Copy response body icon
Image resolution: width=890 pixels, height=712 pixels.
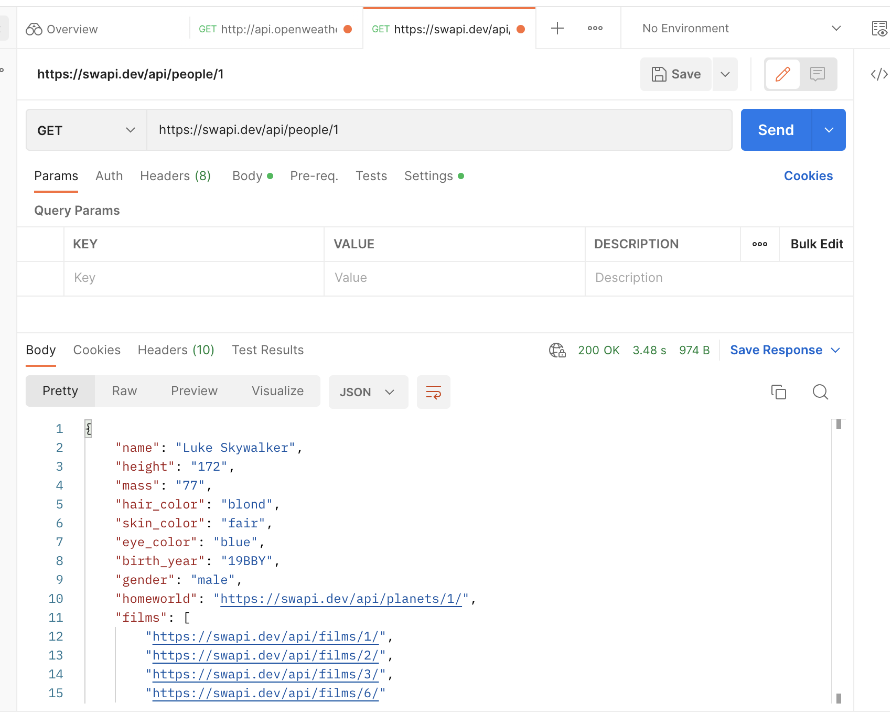click(x=778, y=392)
